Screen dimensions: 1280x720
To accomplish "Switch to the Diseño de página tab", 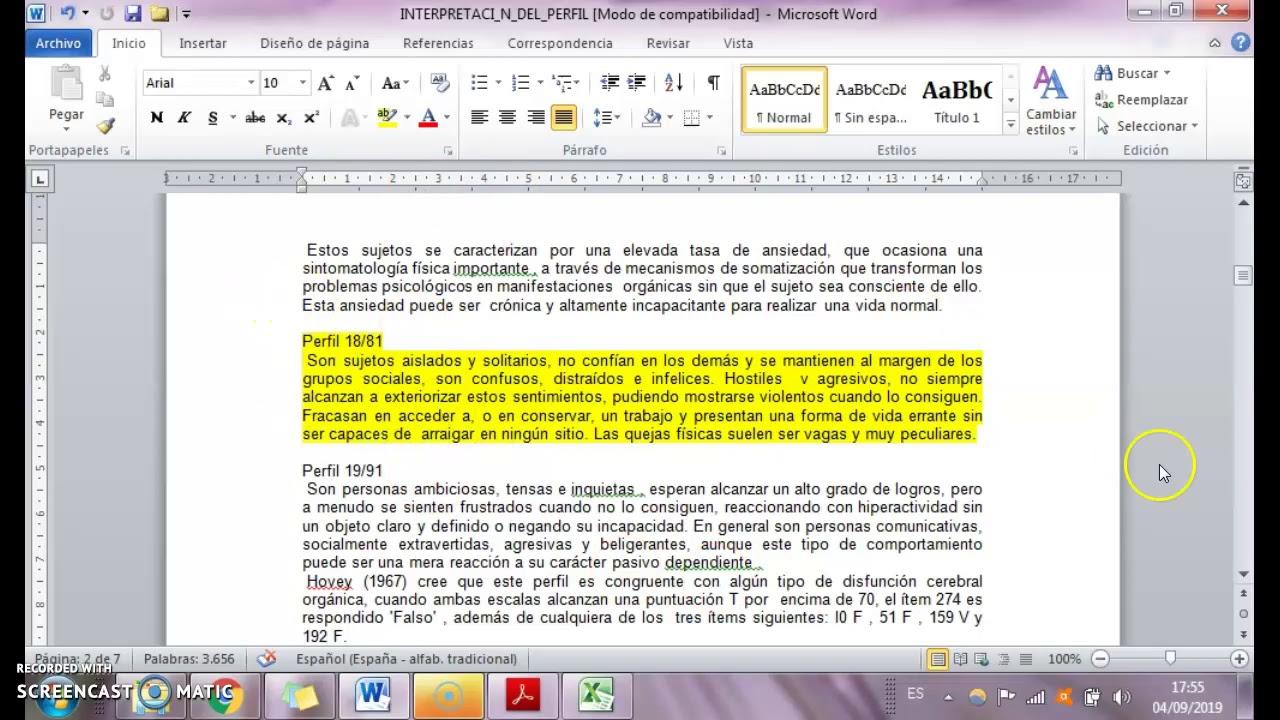I will pyautogui.click(x=315, y=43).
